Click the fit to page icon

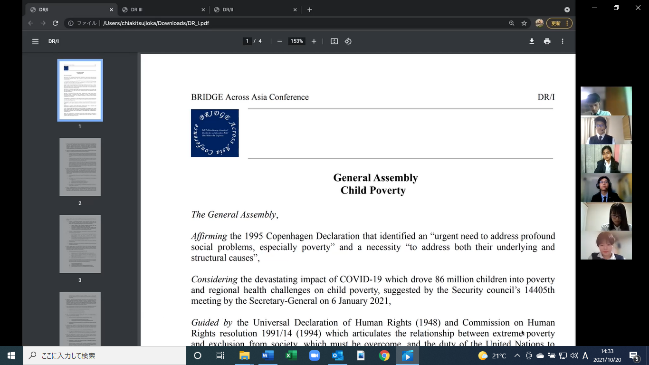pos(334,41)
